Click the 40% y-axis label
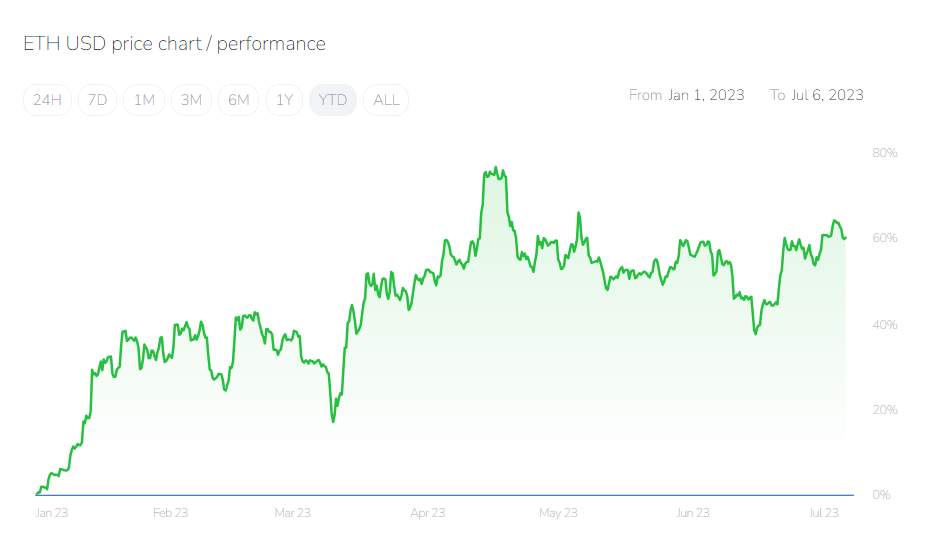929x554 pixels. (x=885, y=325)
